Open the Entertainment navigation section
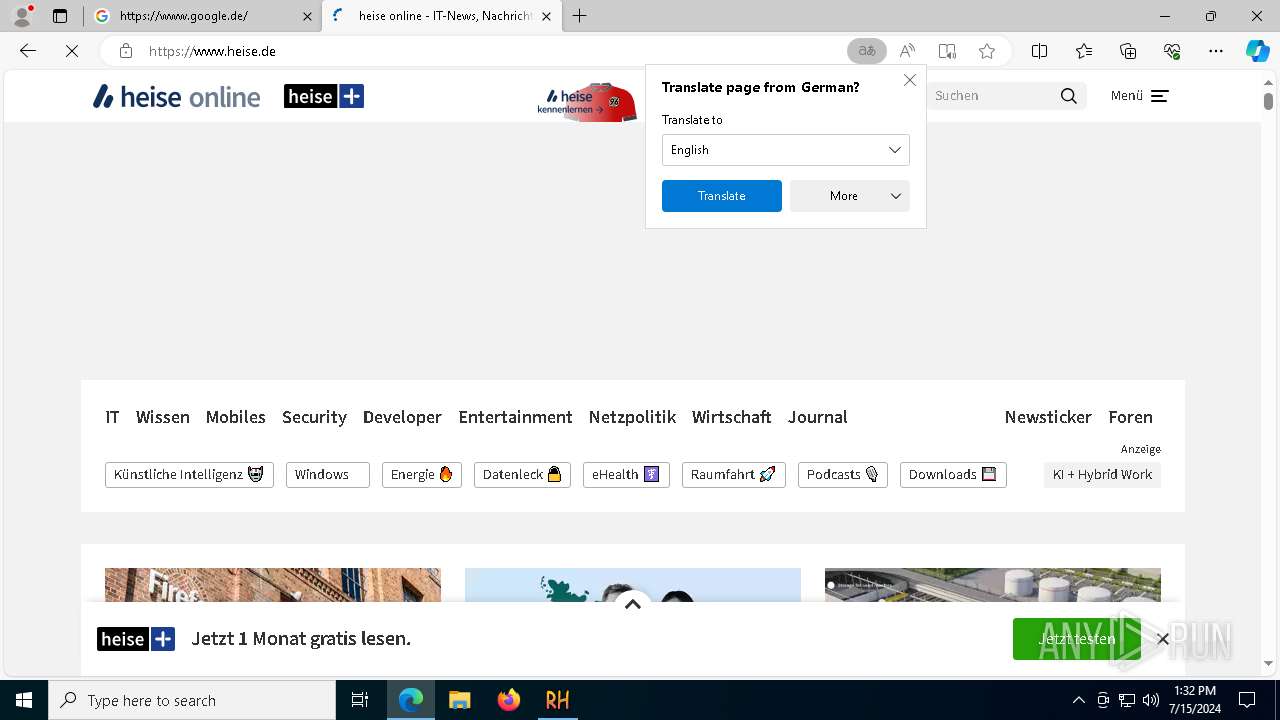The width and height of the screenshot is (1280, 720). pos(515,417)
